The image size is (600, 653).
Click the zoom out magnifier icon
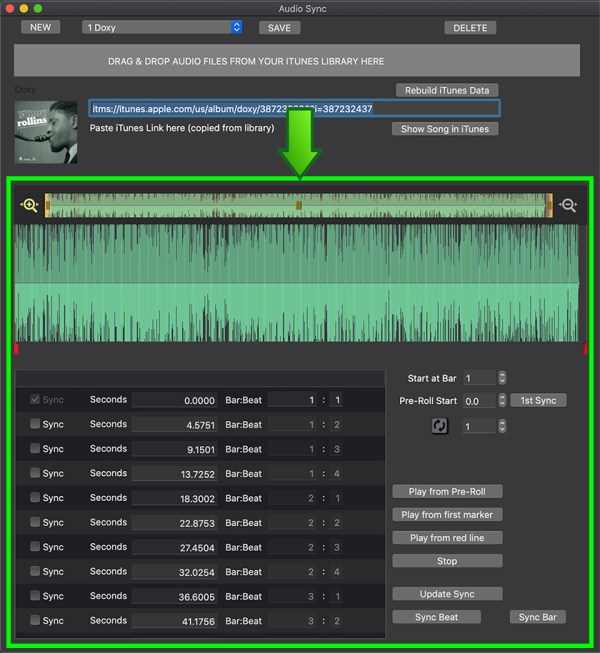(568, 205)
